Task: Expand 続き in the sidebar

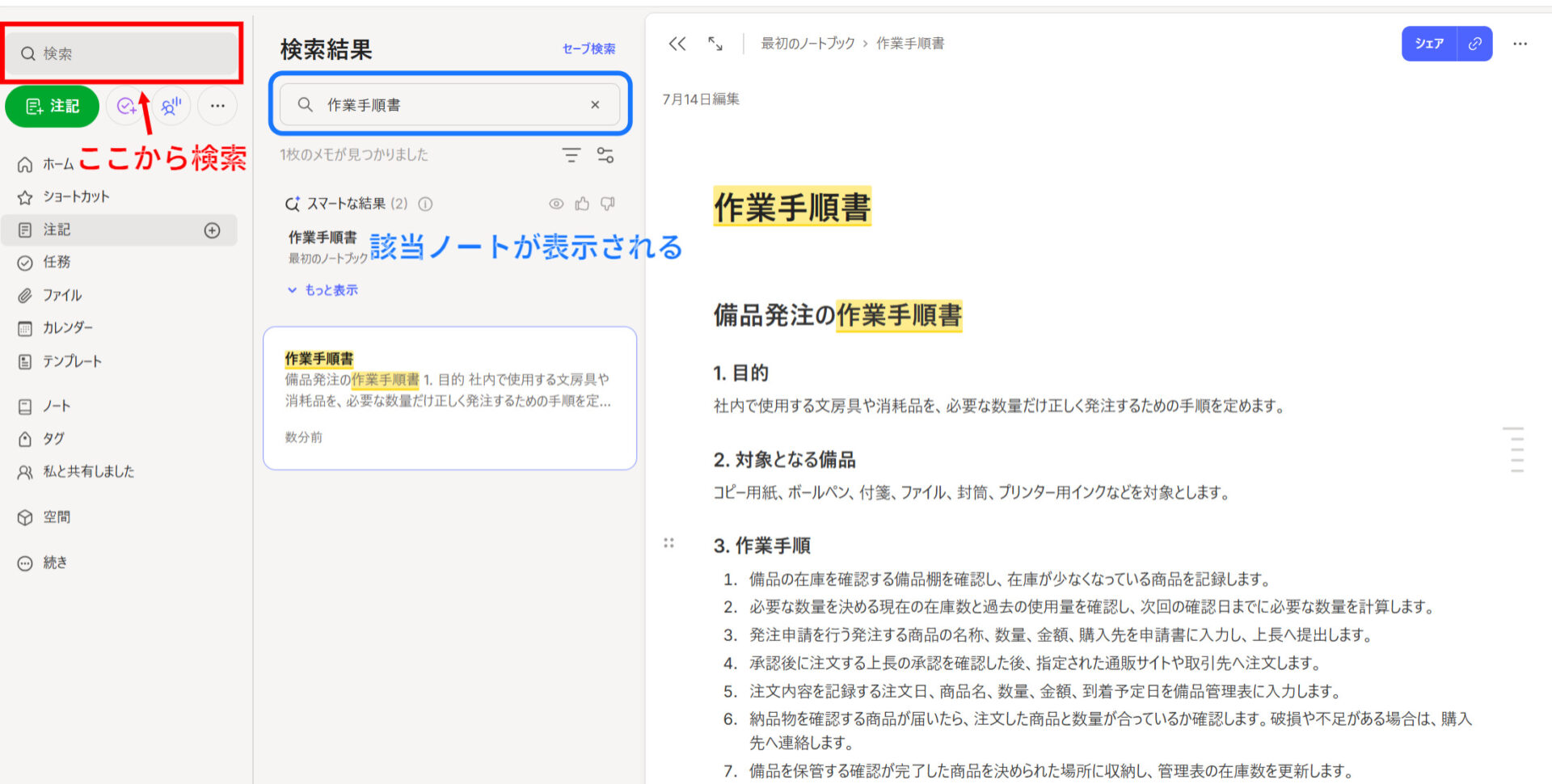Action: (43, 563)
